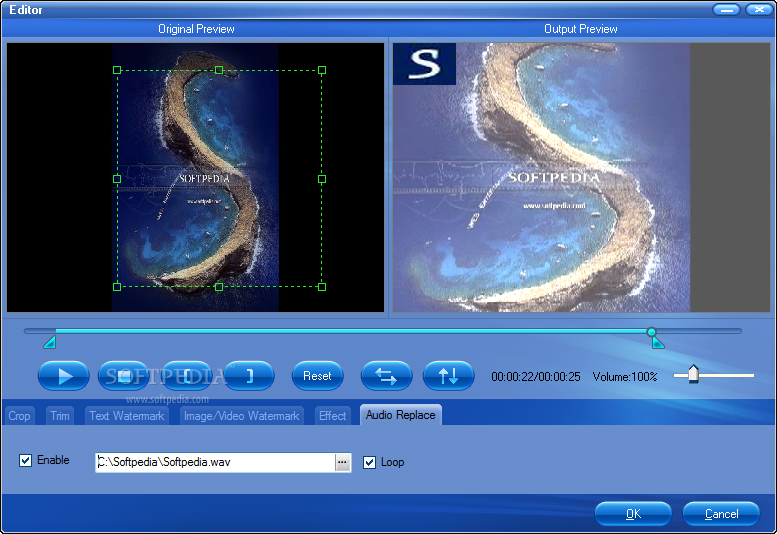Click top-left crop handle
777x534 pixels.
pyautogui.click(x=117, y=70)
